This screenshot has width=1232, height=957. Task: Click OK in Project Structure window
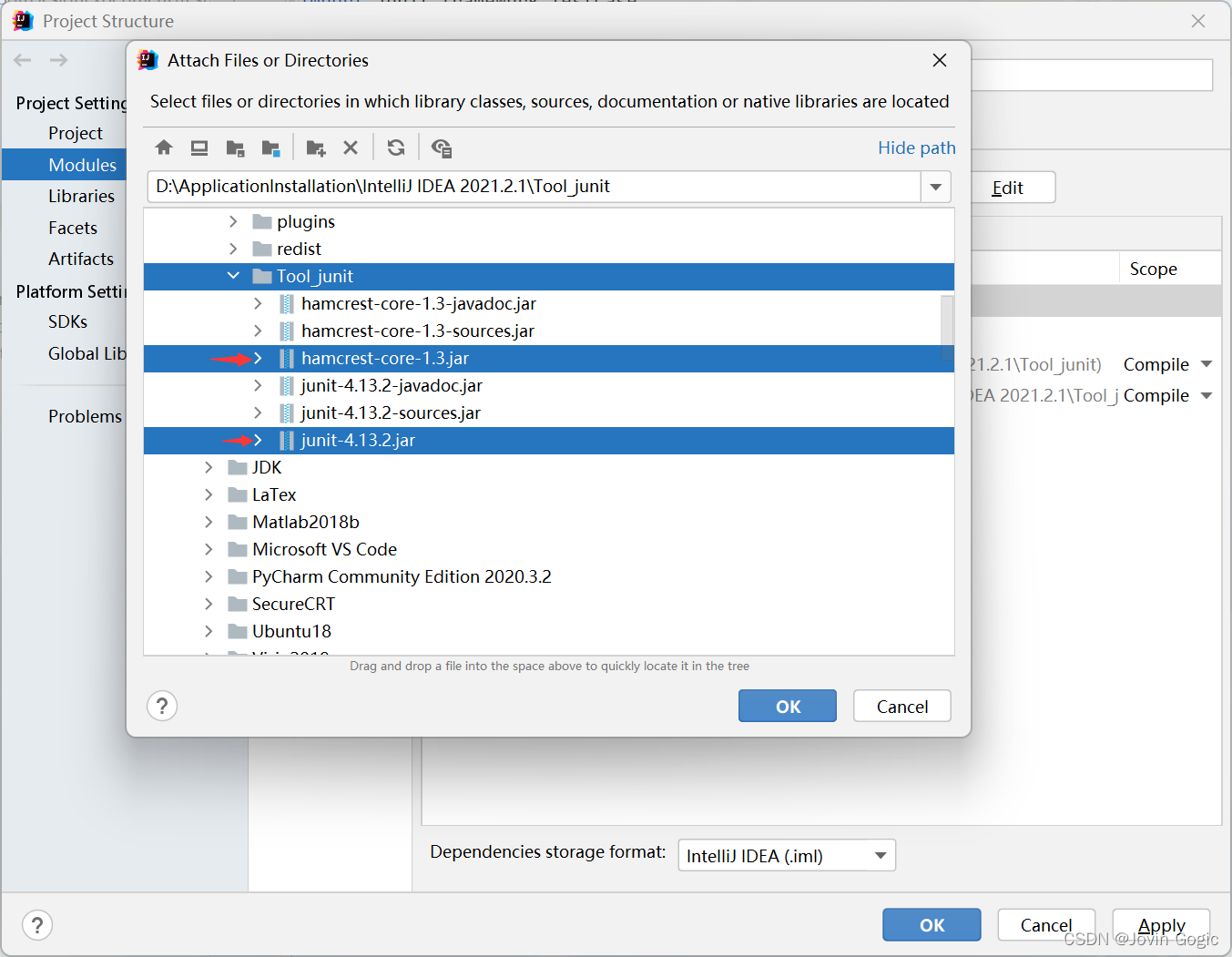(932, 925)
